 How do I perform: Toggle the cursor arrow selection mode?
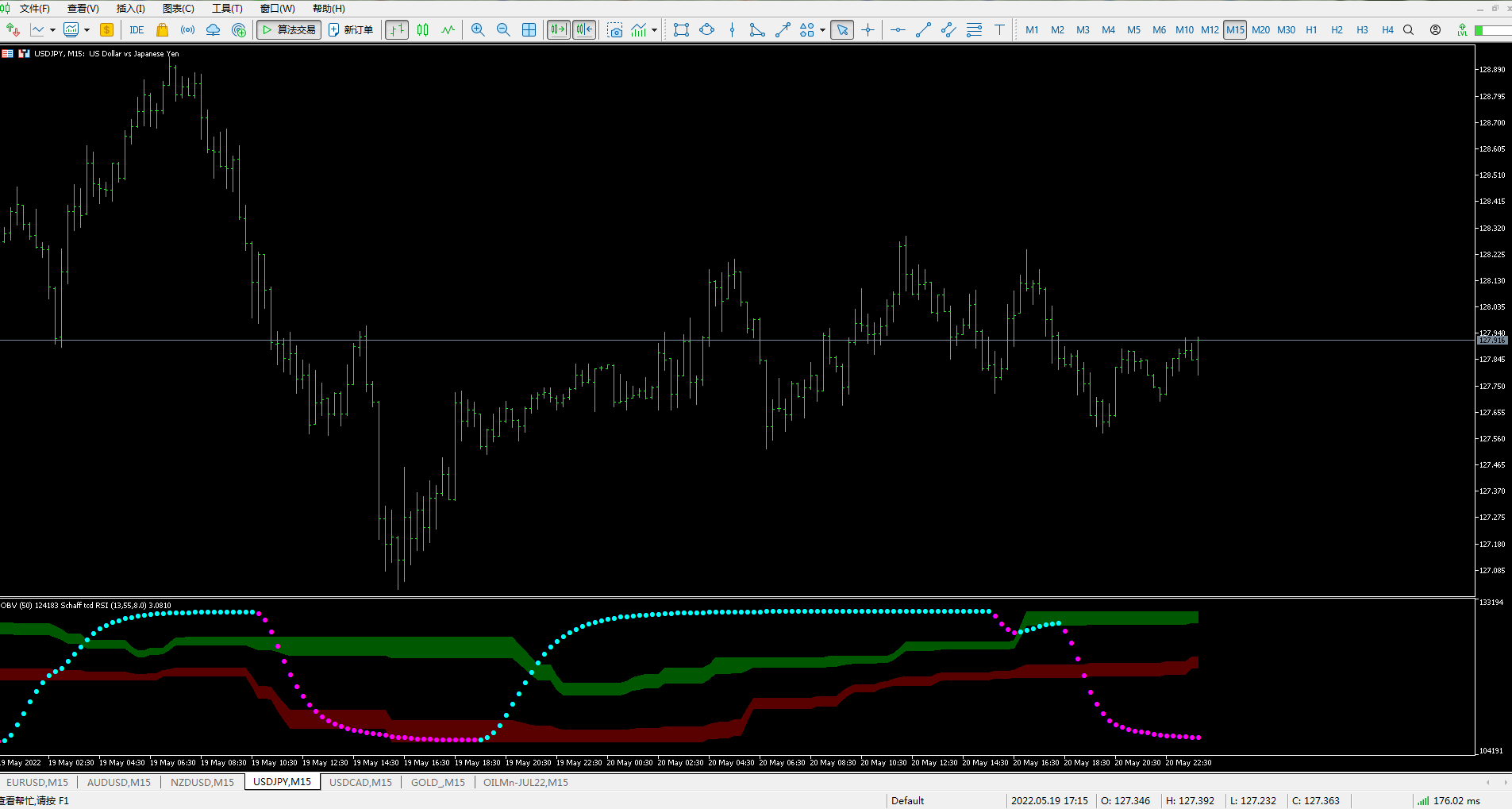[x=842, y=30]
